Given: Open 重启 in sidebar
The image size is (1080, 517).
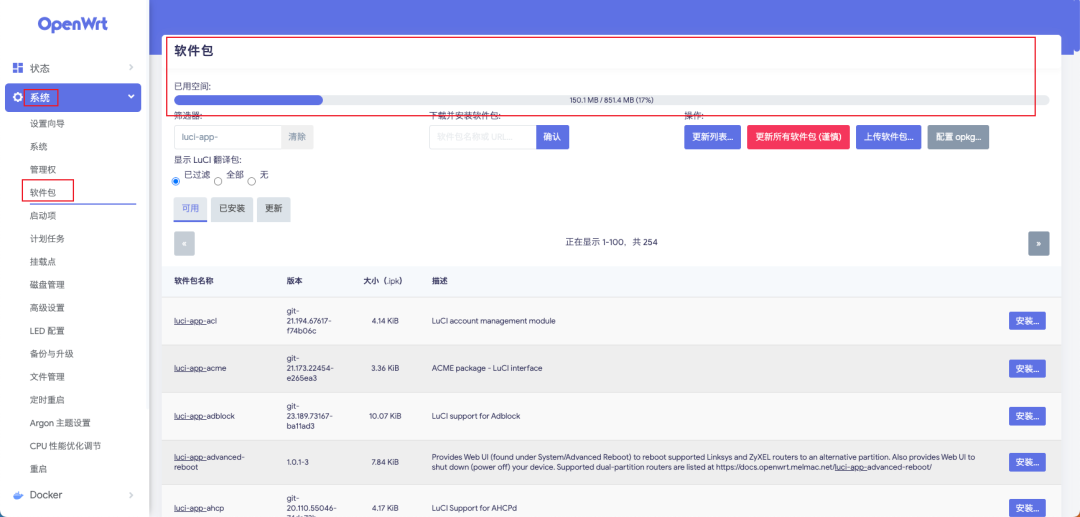Looking at the screenshot, I should [x=39, y=469].
